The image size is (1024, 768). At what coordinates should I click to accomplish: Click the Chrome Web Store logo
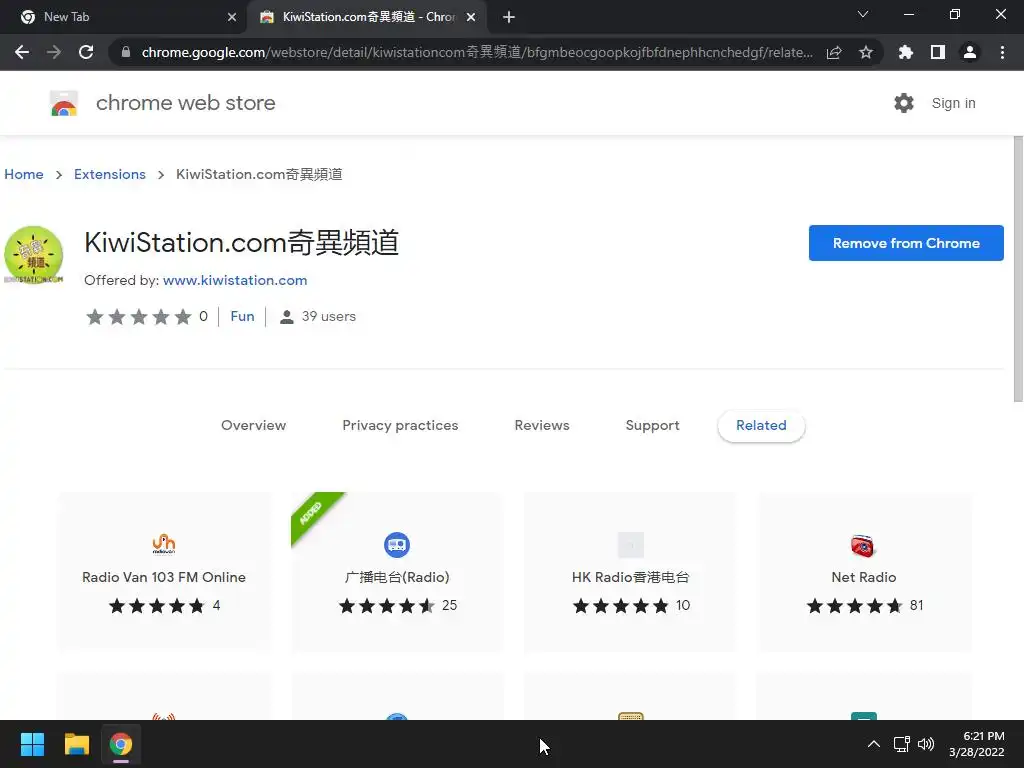click(64, 103)
